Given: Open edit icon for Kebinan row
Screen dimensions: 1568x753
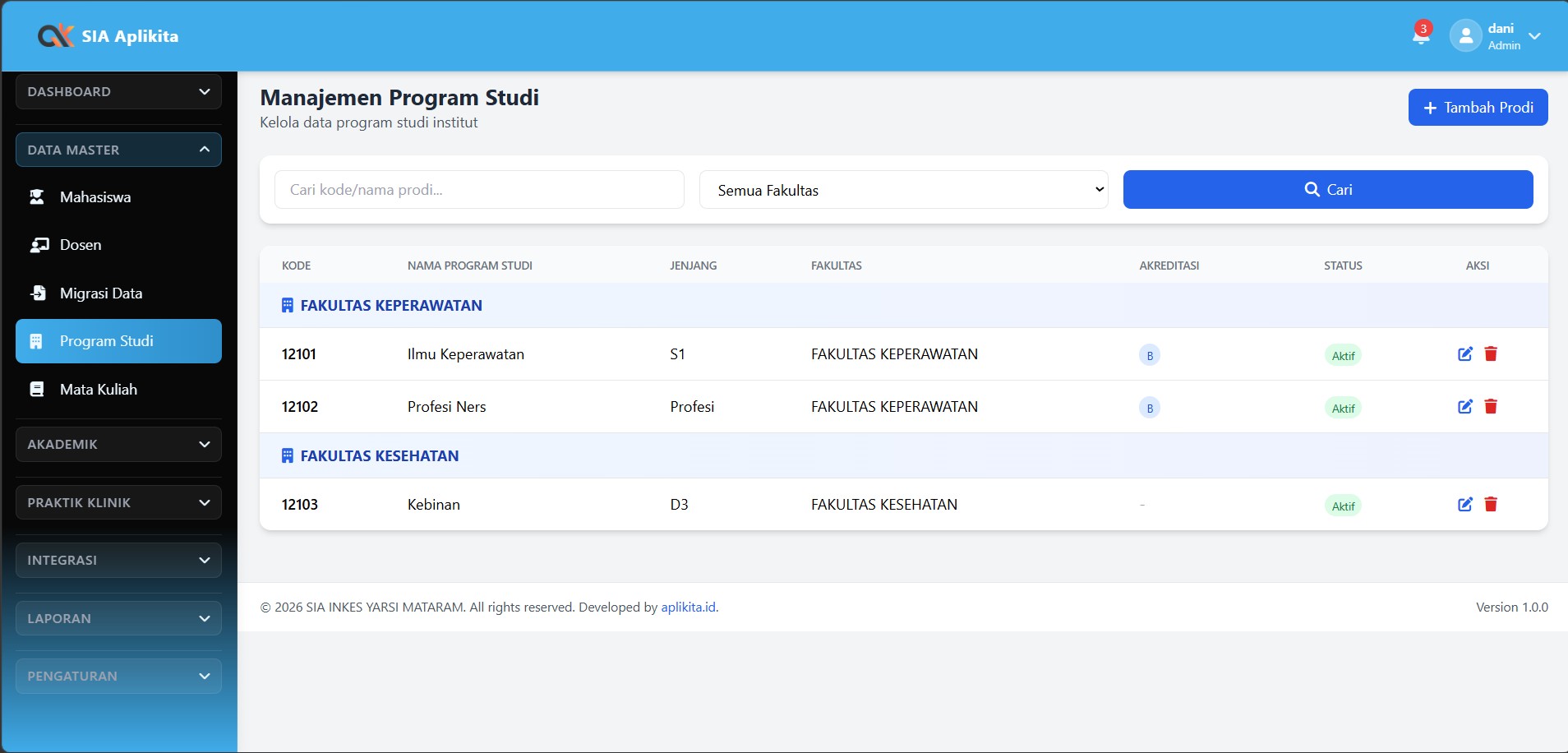Looking at the screenshot, I should pyautogui.click(x=1464, y=505).
